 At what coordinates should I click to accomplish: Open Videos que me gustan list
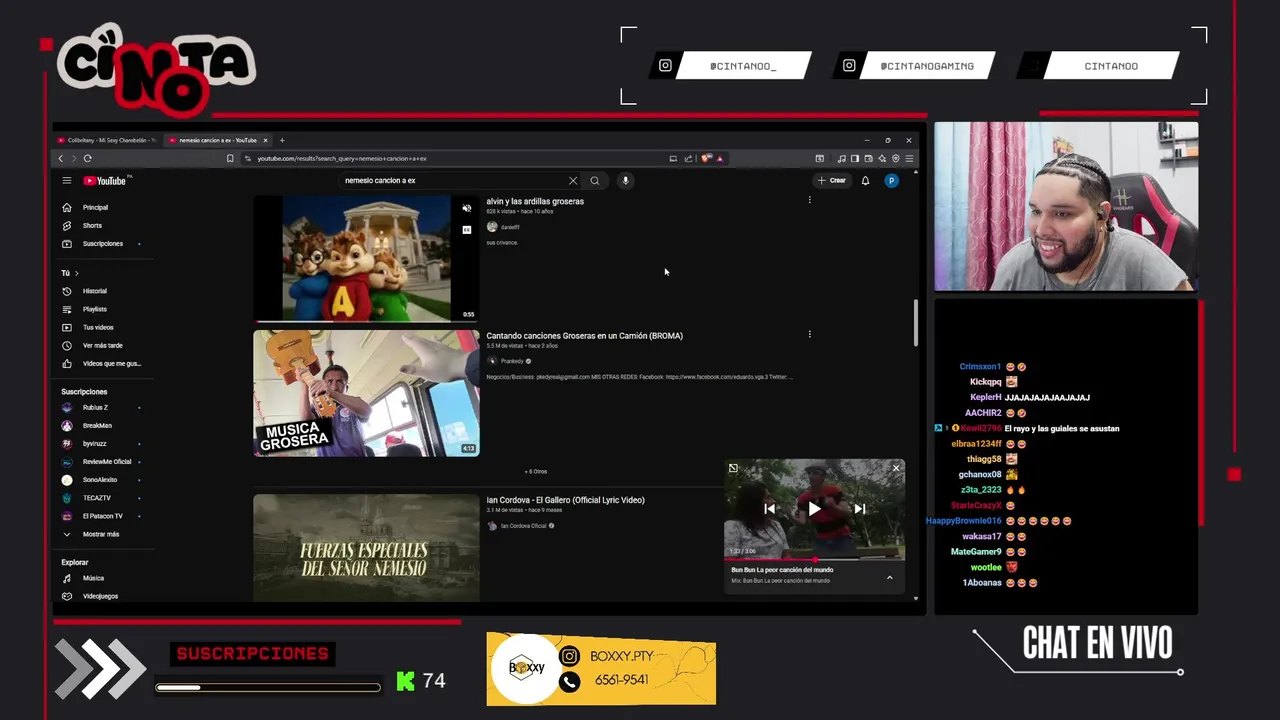click(x=111, y=363)
